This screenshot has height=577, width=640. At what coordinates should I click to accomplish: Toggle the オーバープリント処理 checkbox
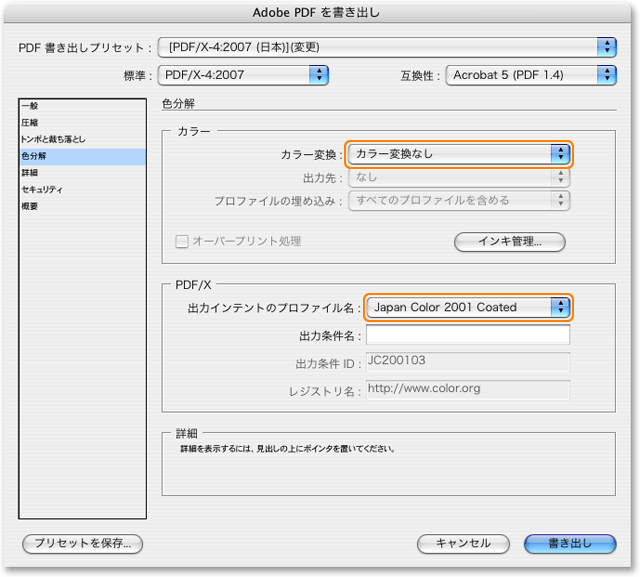pos(182,241)
